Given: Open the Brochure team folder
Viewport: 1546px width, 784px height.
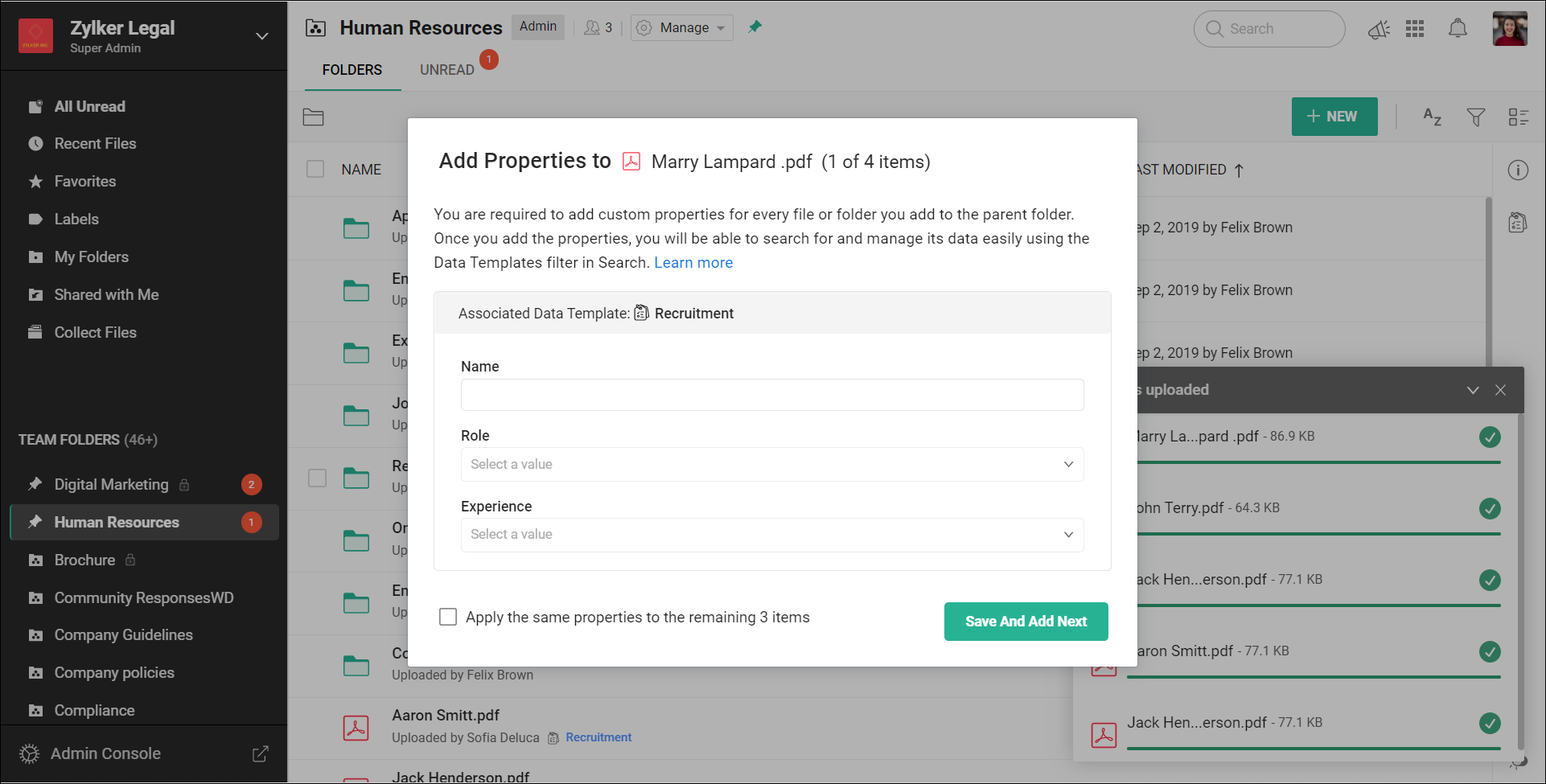Looking at the screenshot, I should pos(84,560).
